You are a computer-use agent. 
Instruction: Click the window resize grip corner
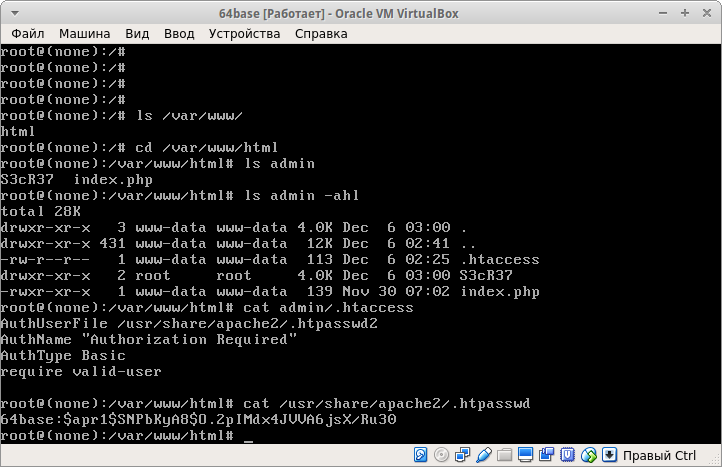[x=716, y=459]
